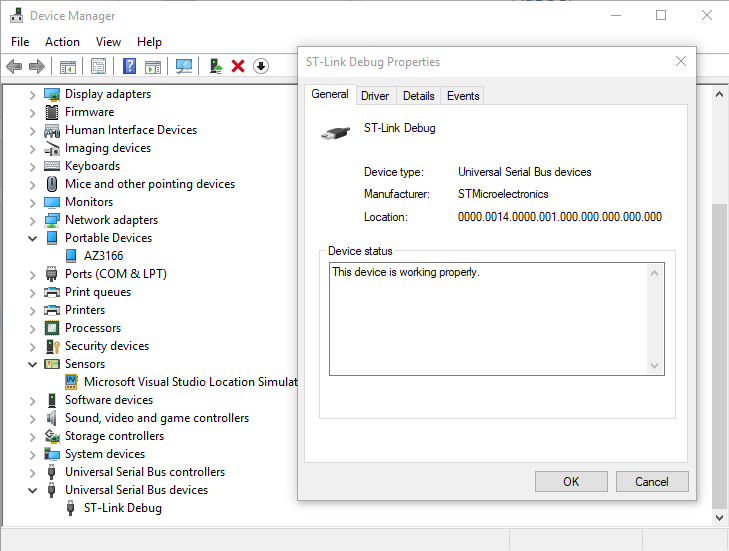Scan for hardware changes monitor icon

click(184, 66)
